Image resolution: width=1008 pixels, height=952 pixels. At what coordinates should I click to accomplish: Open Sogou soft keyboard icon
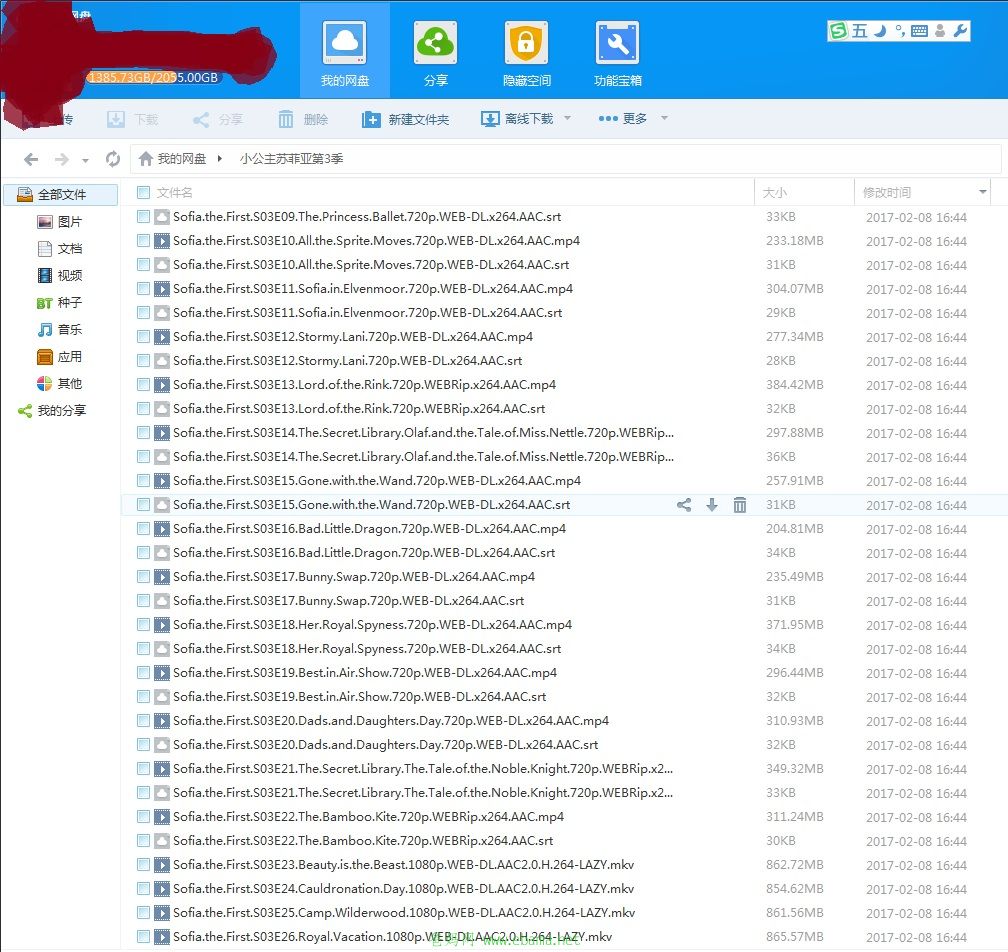[919, 31]
